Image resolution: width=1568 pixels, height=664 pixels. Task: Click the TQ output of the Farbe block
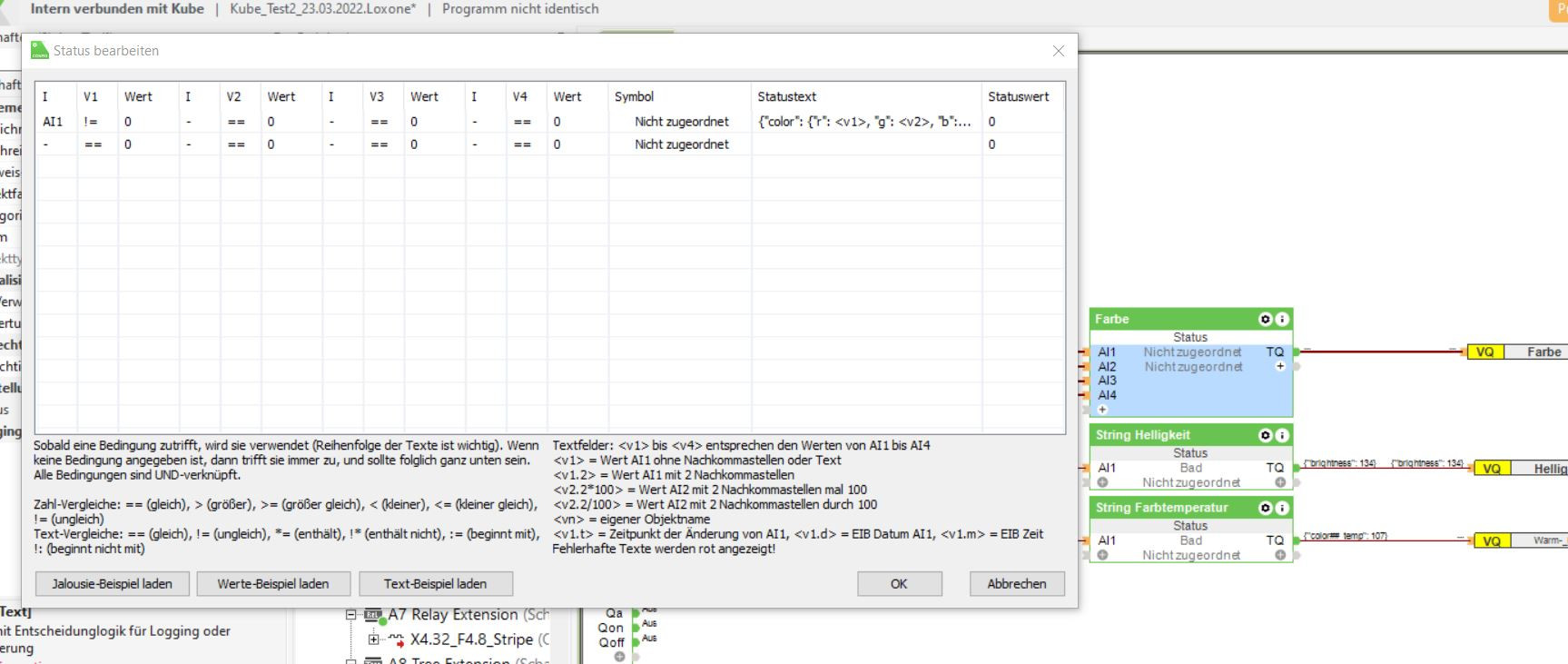pyautogui.click(x=1275, y=352)
